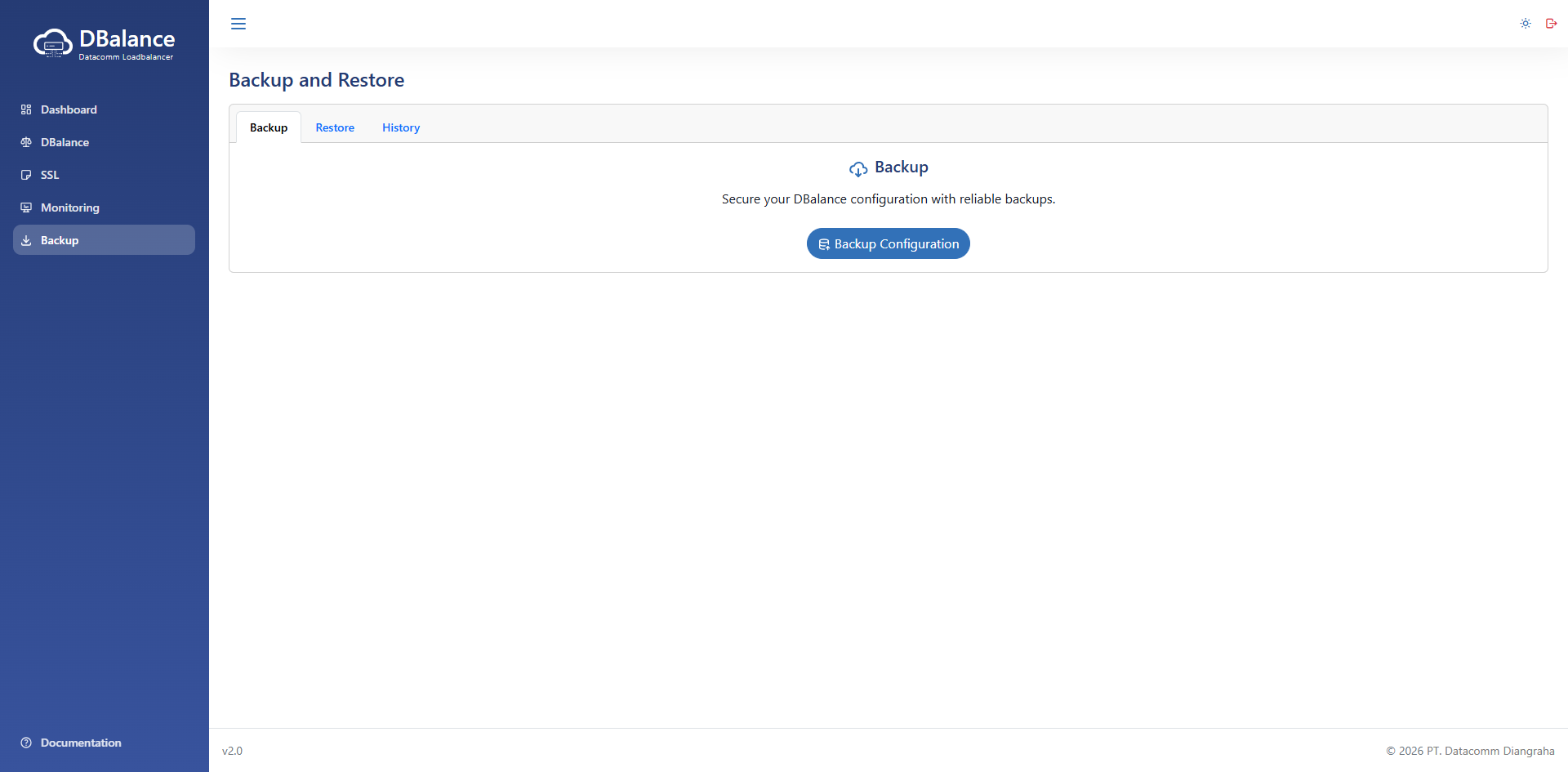This screenshot has width=1568, height=772.
Task: Toggle the sidebar with the hamburger icon
Action: click(238, 24)
